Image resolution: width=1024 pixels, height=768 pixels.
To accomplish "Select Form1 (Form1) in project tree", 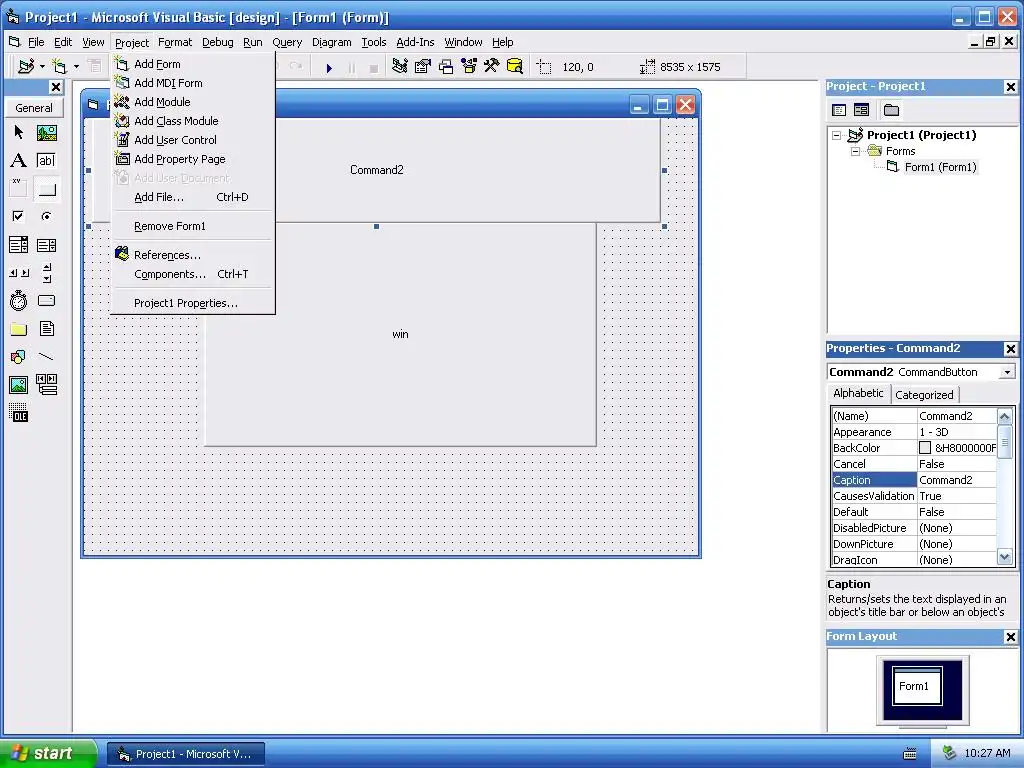I will coord(940,167).
